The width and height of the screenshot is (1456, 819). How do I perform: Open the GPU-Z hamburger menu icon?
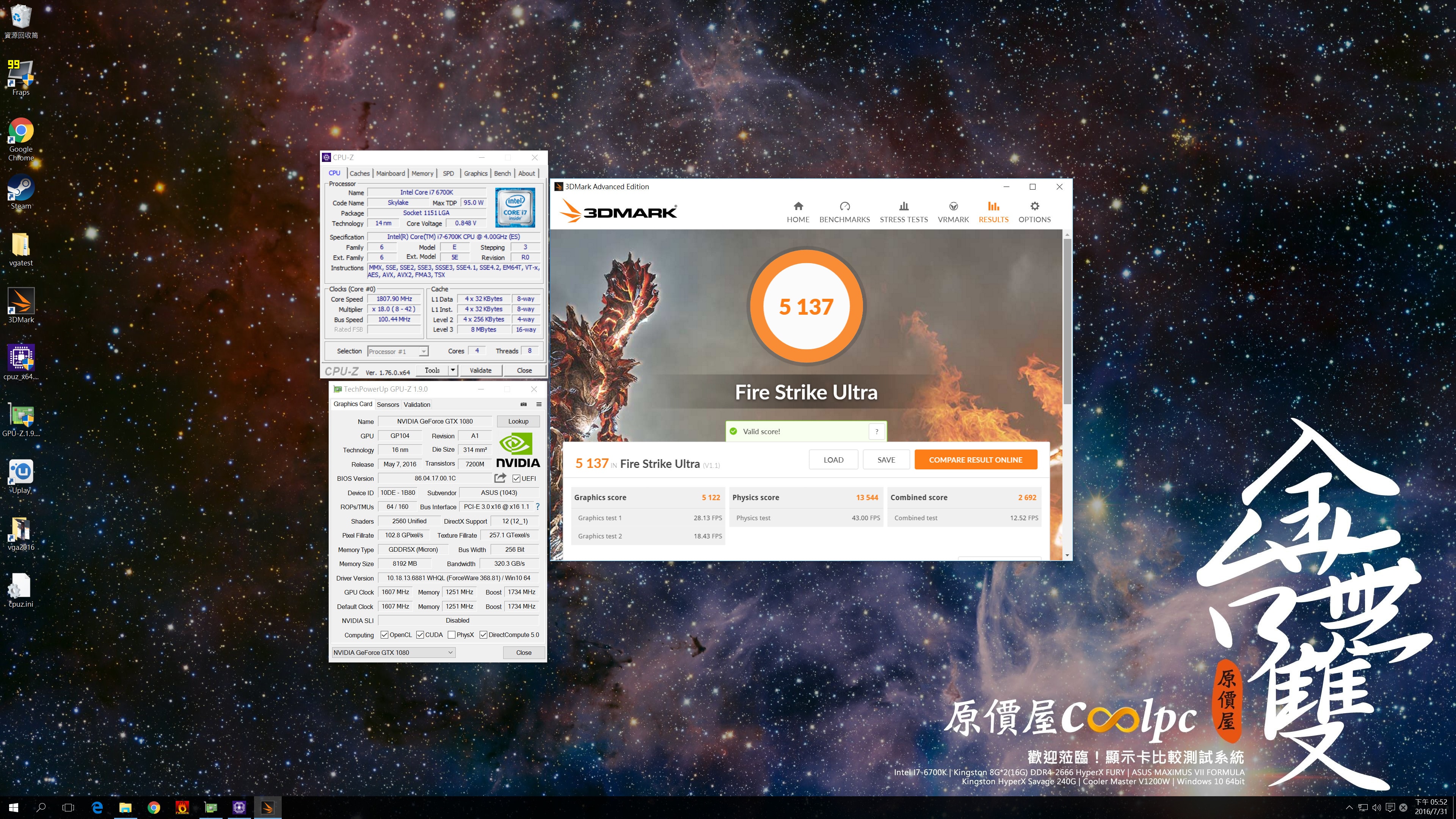[x=539, y=404]
